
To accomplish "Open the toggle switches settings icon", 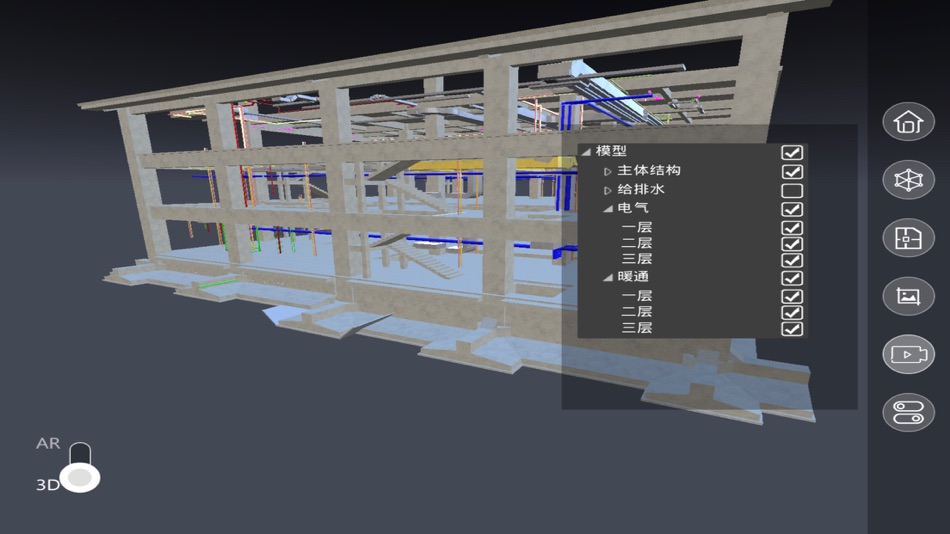I will coord(908,412).
